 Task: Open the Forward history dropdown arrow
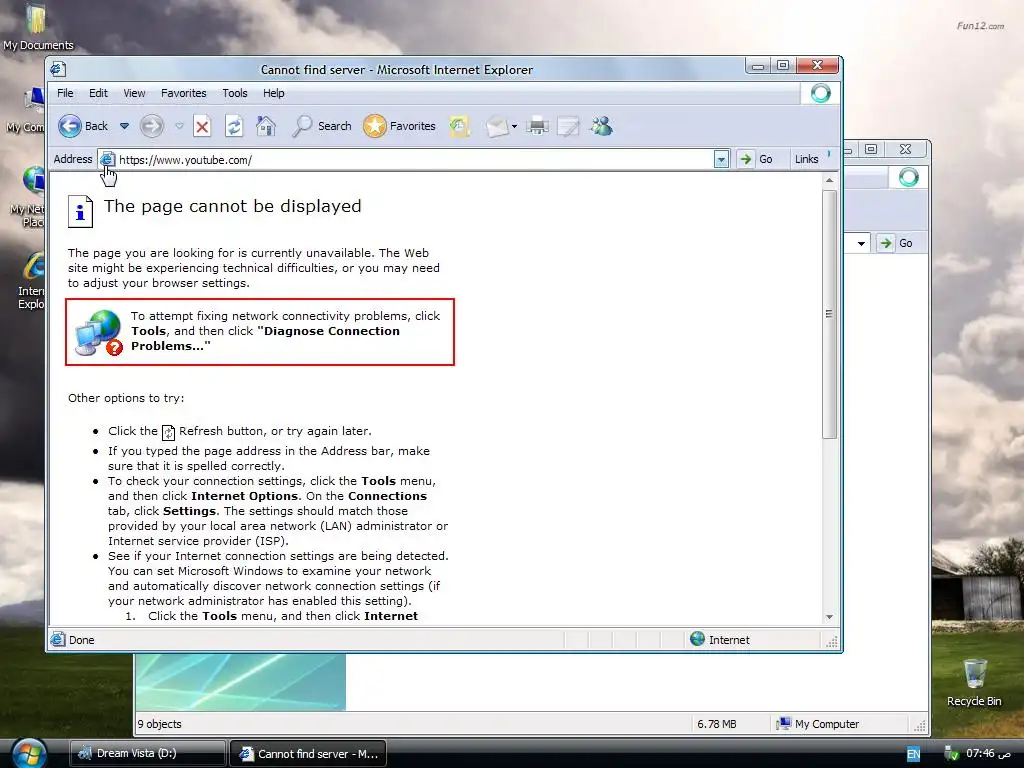pyautogui.click(x=179, y=126)
